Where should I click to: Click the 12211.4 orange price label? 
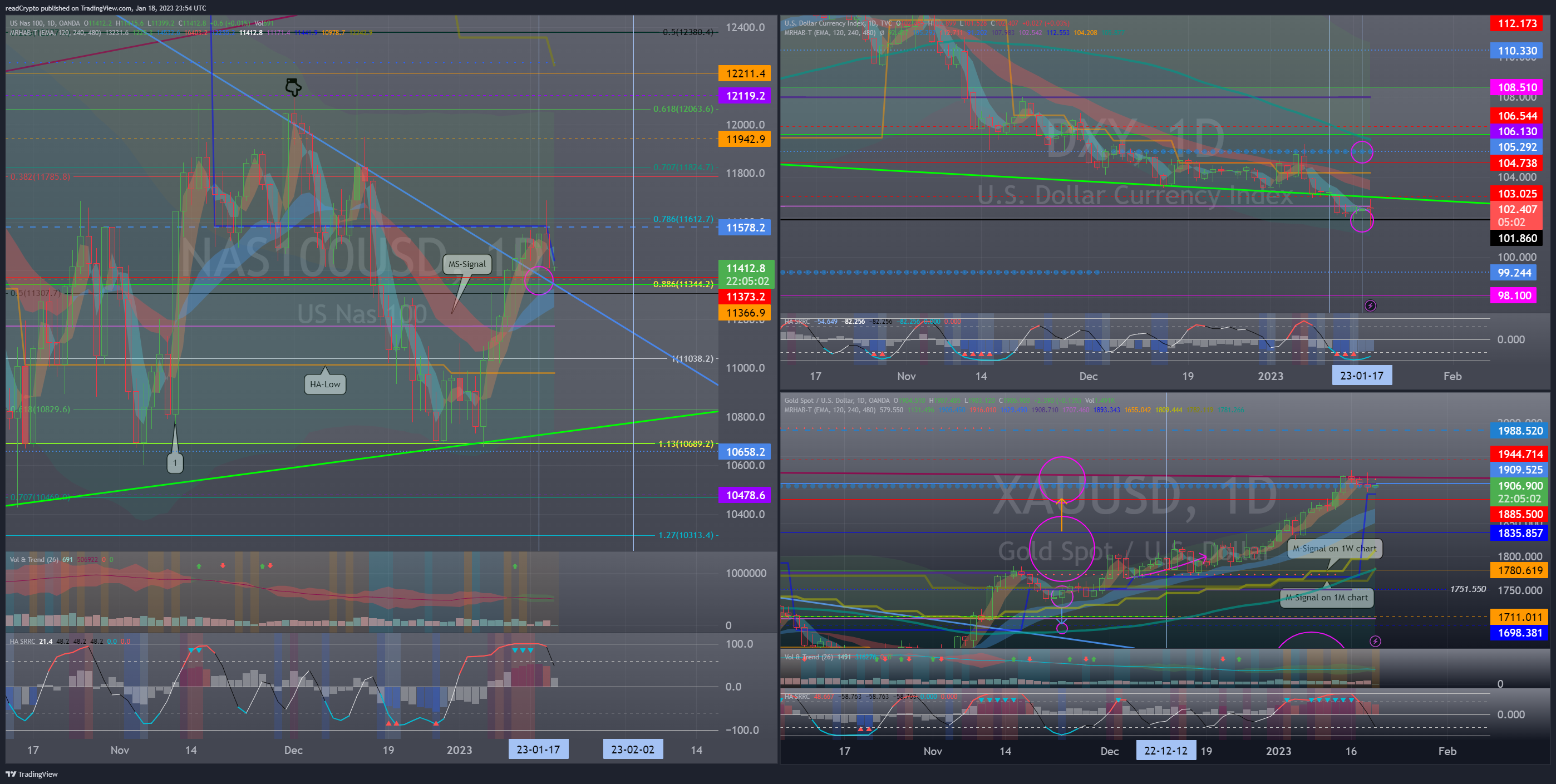click(745, 73)
